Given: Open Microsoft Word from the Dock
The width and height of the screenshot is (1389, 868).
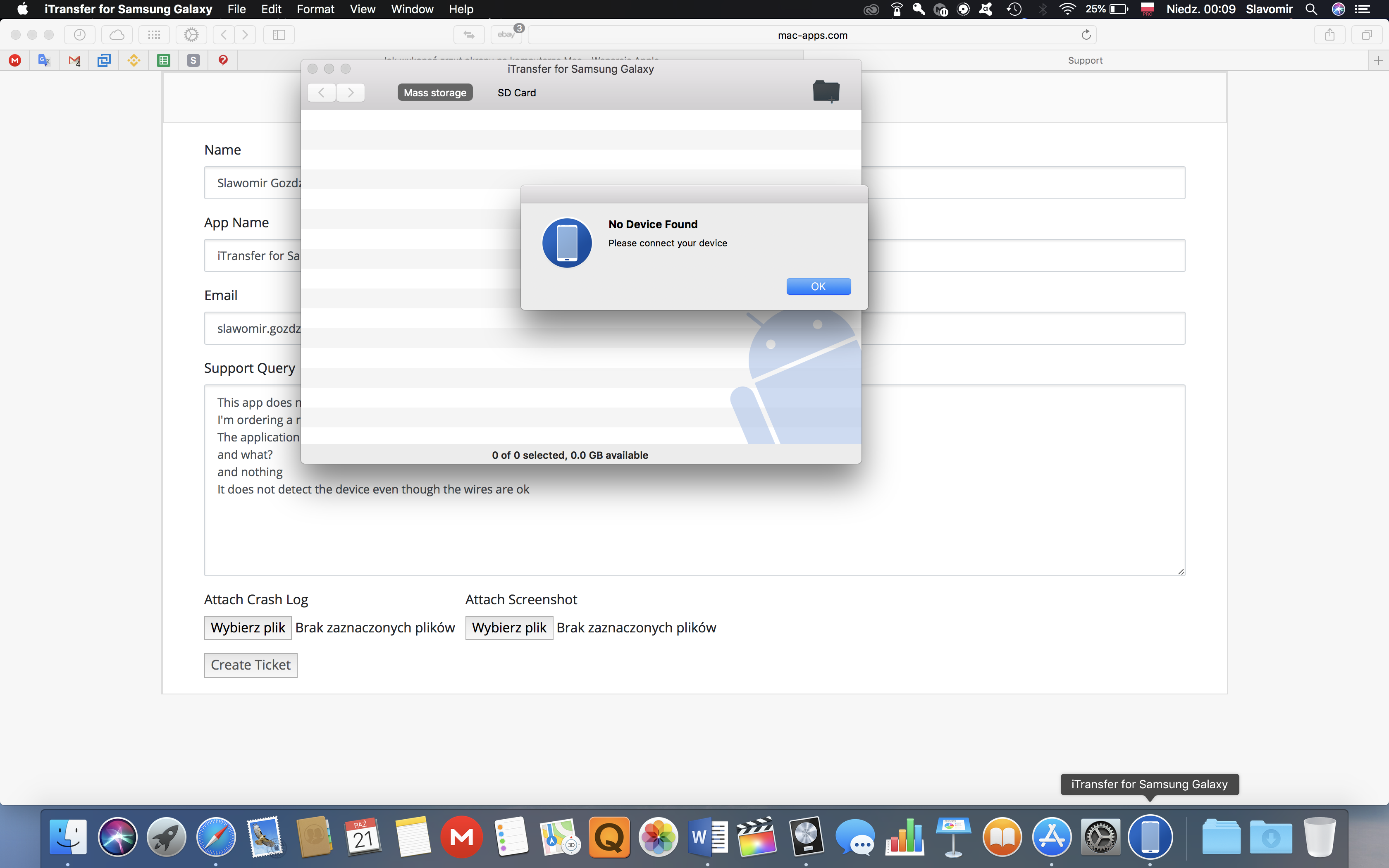Looking at the screenshot, I should pyautogui.click(x=708, y=837).
